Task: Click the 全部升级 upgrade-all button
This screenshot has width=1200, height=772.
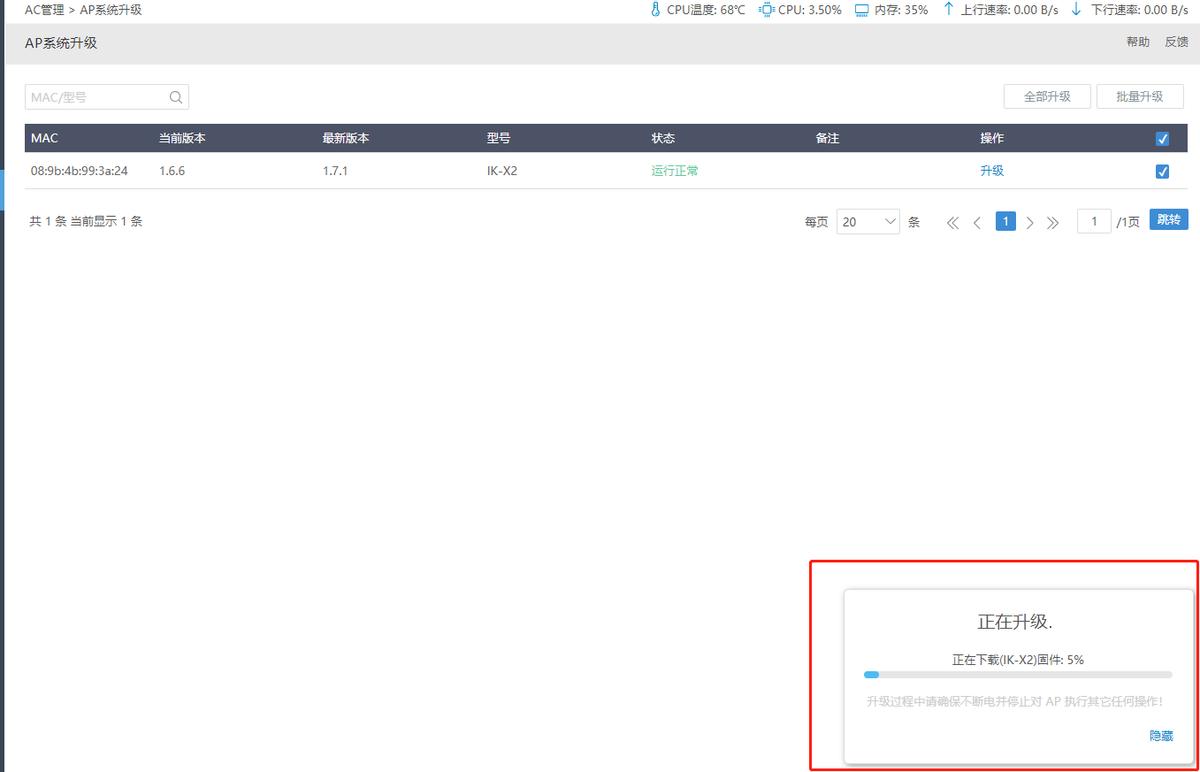Action: click(x=1047, y=96)
